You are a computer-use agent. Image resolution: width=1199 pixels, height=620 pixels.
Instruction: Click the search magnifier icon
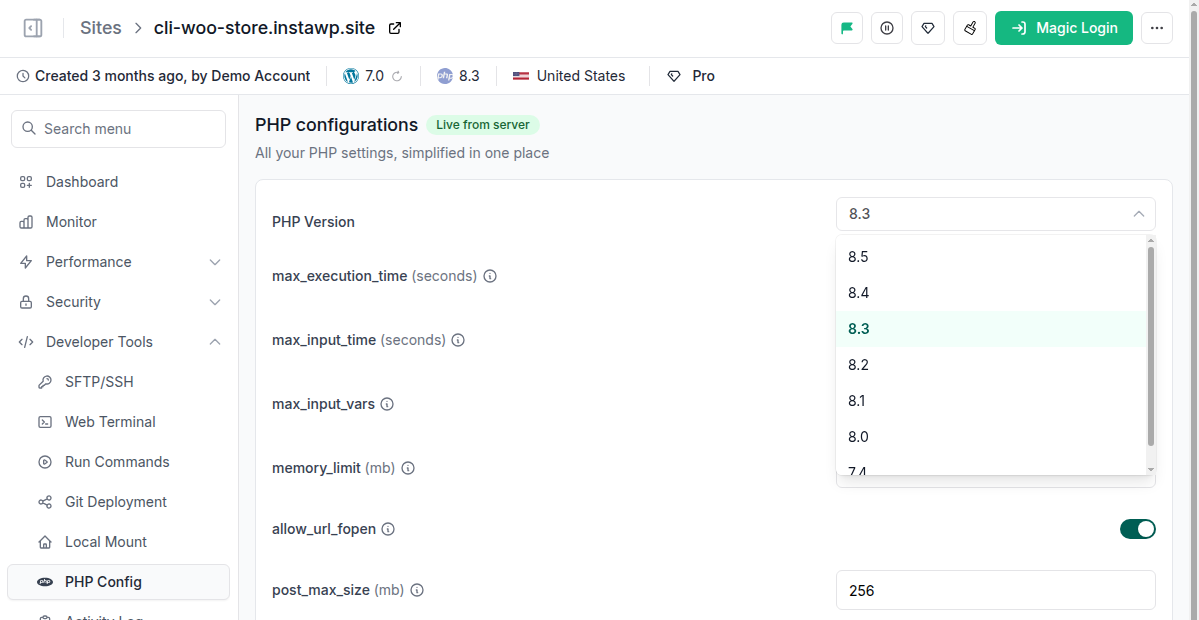tap(29, 128)
